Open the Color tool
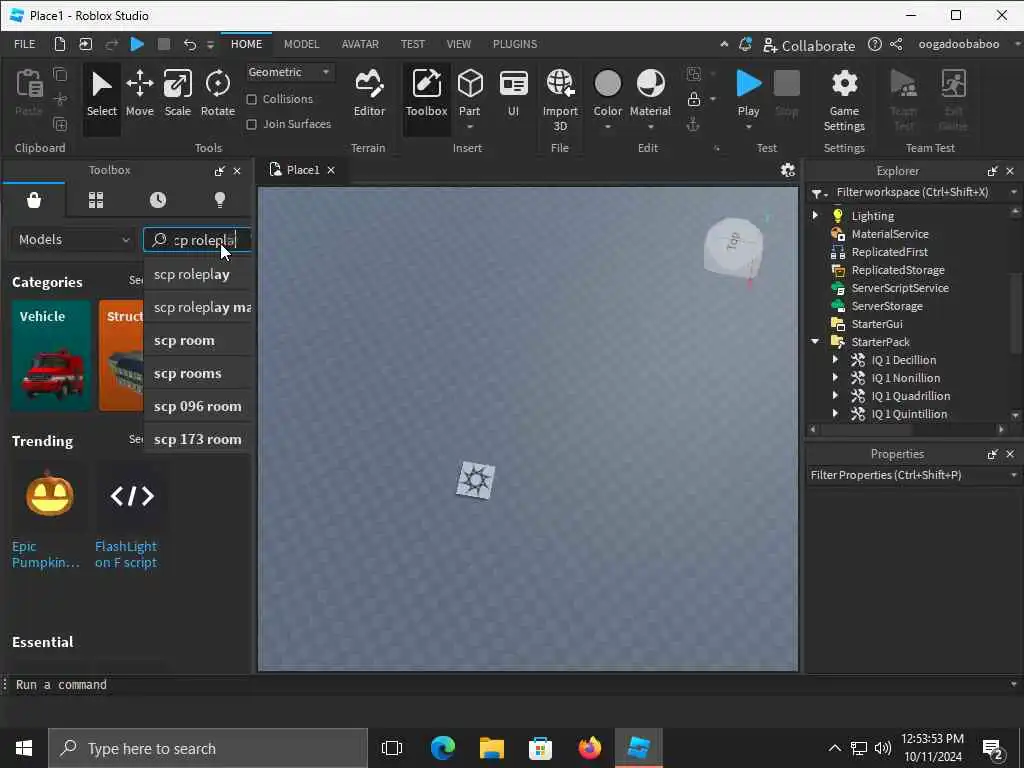Image resolution: width=1024 pixels, height=768 pixels. point(607,94)
